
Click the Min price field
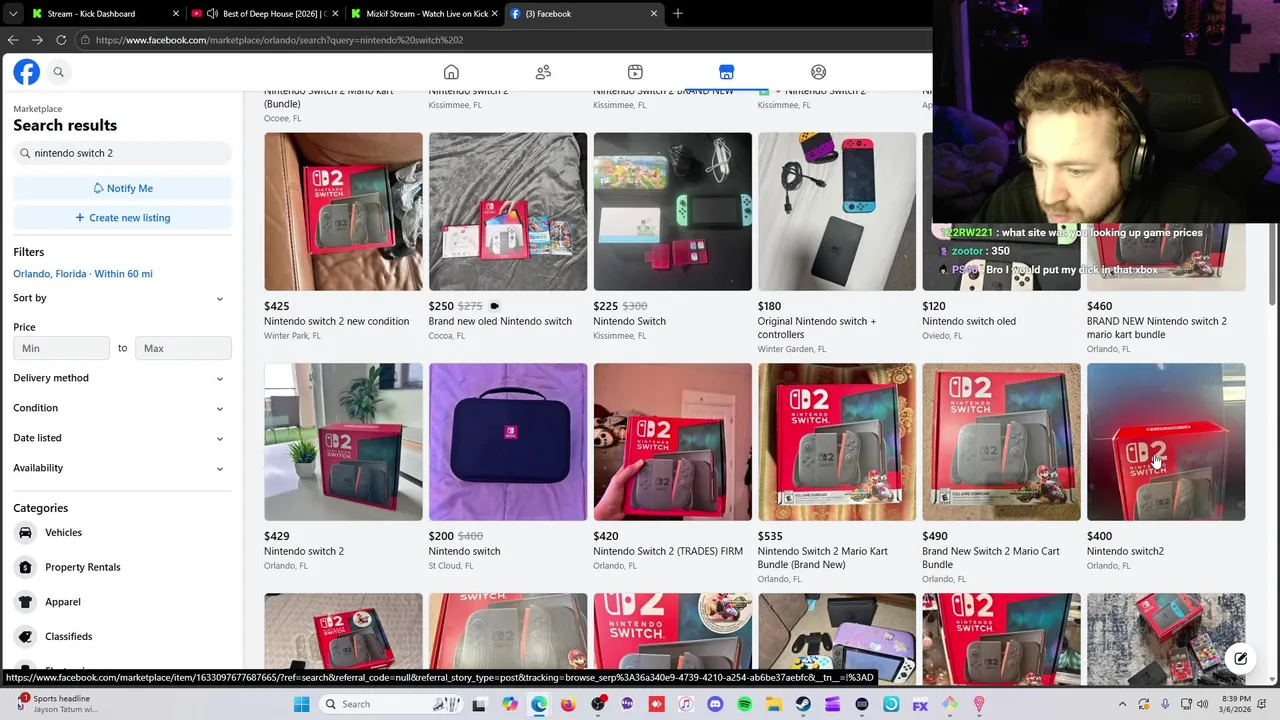61,348
